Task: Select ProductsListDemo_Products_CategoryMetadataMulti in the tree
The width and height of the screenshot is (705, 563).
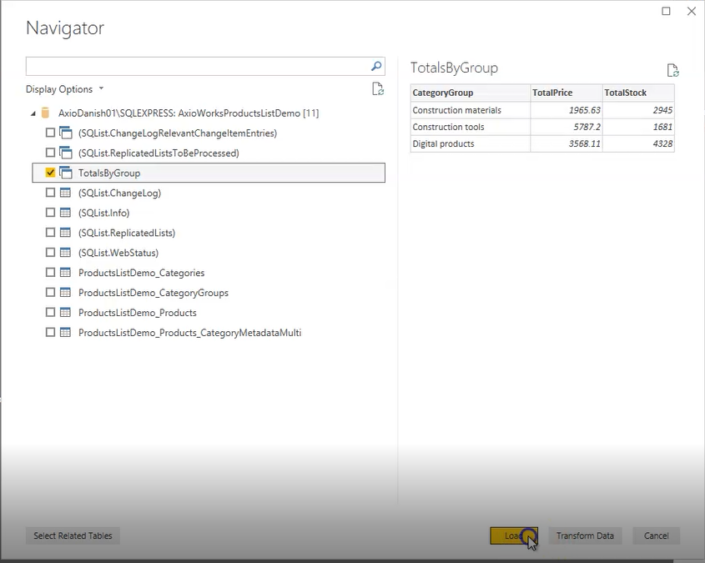Action: pos(189,333)
